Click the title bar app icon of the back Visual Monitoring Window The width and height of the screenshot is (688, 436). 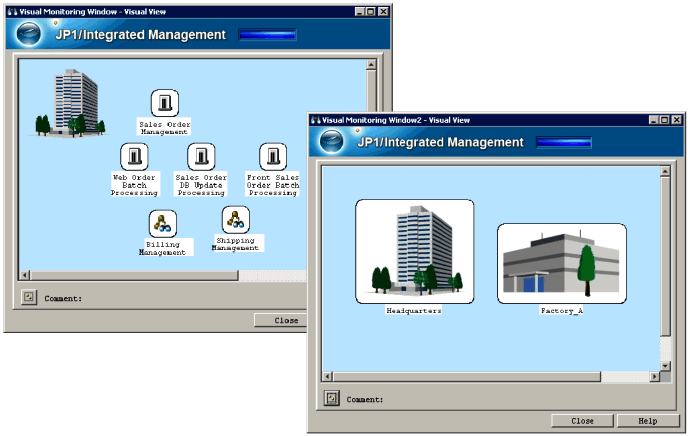coord(13,12)
